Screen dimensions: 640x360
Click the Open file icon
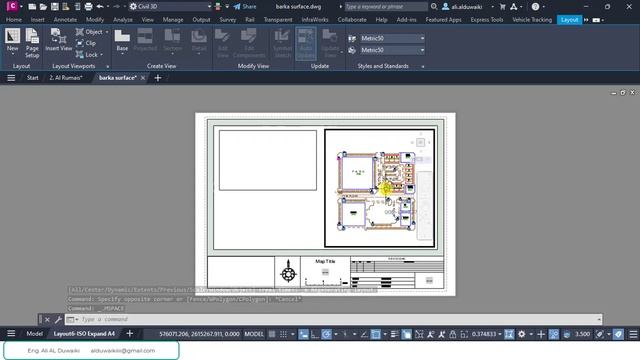[x=43, y=7]
